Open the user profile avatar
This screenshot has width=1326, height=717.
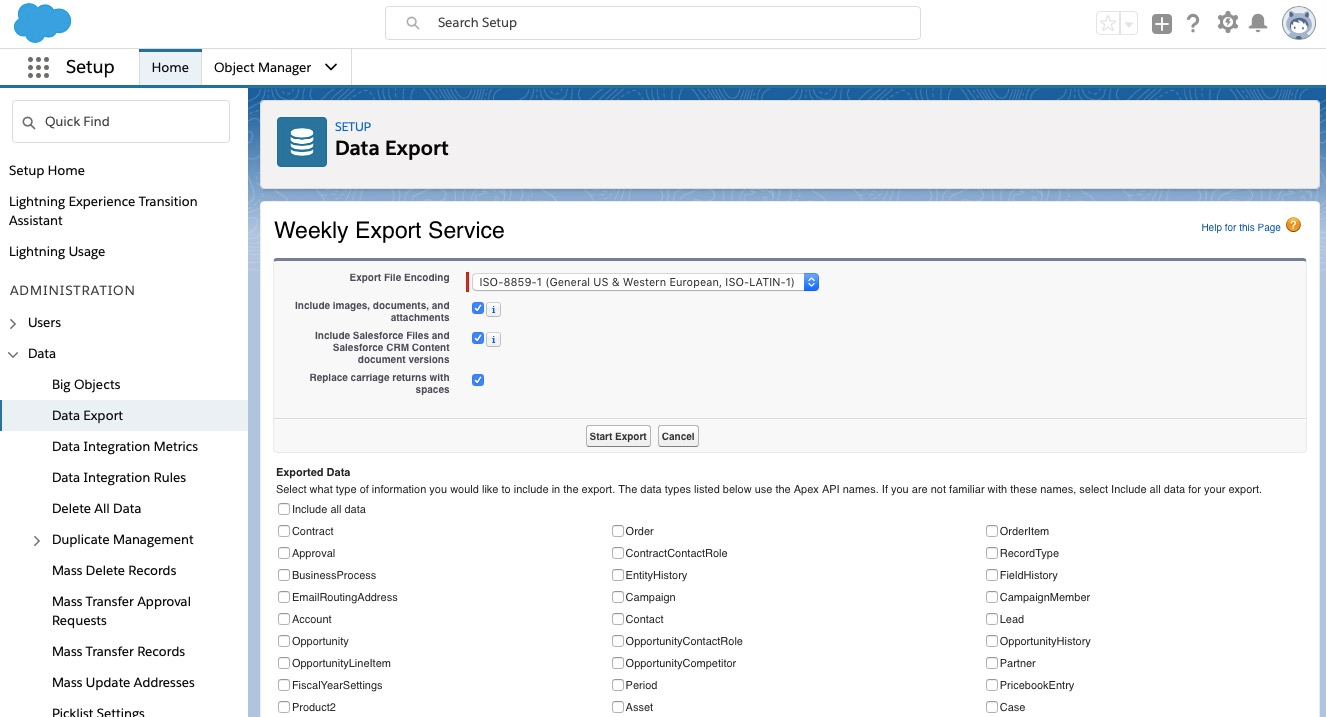click(1299, 23)
